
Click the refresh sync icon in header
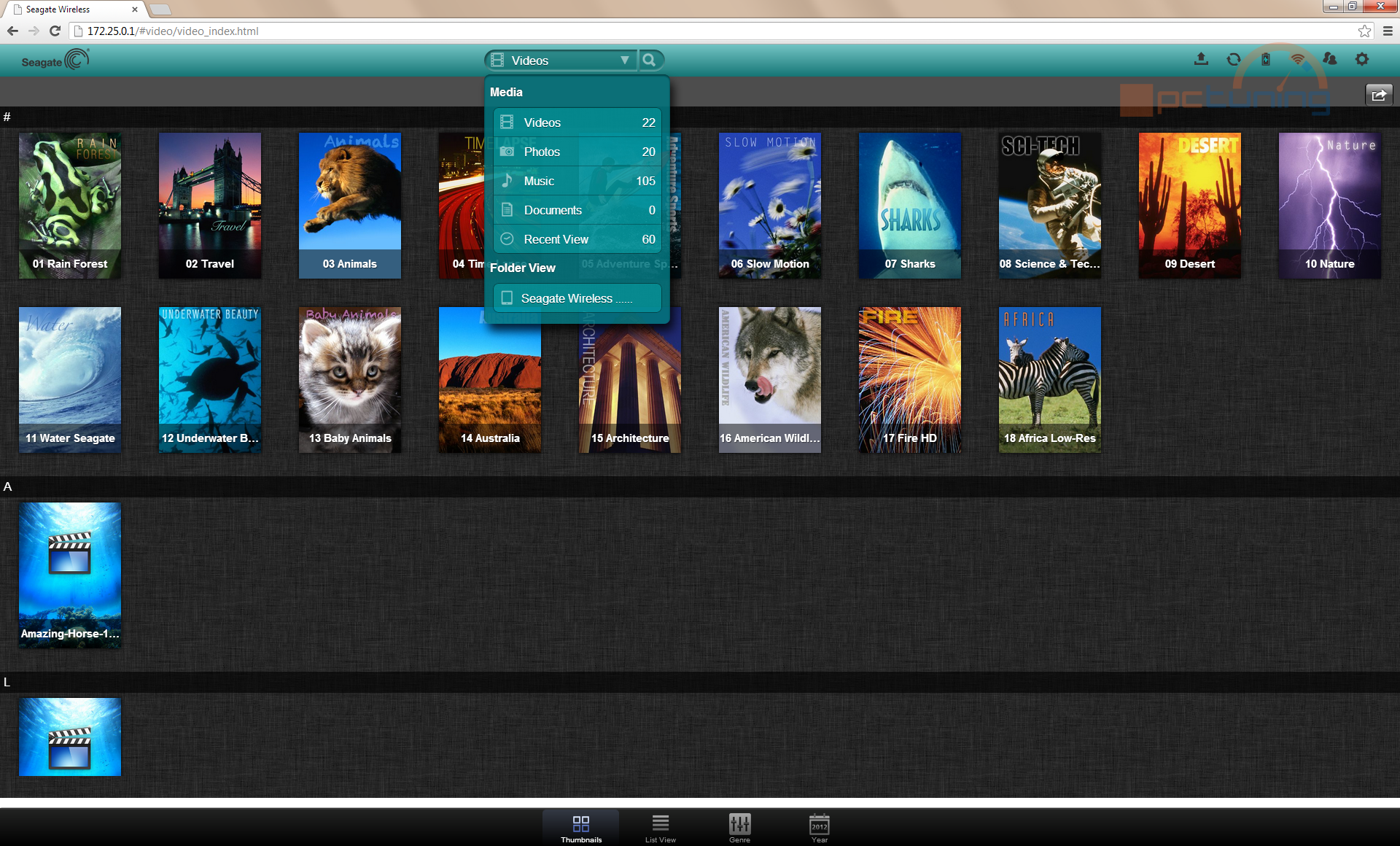1233,59
